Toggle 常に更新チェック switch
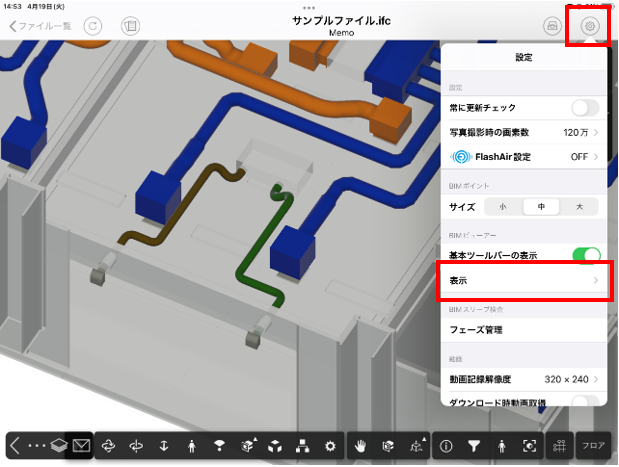This screenshot has height=467, width=619. pyautogui.click(x=585, y=107)
